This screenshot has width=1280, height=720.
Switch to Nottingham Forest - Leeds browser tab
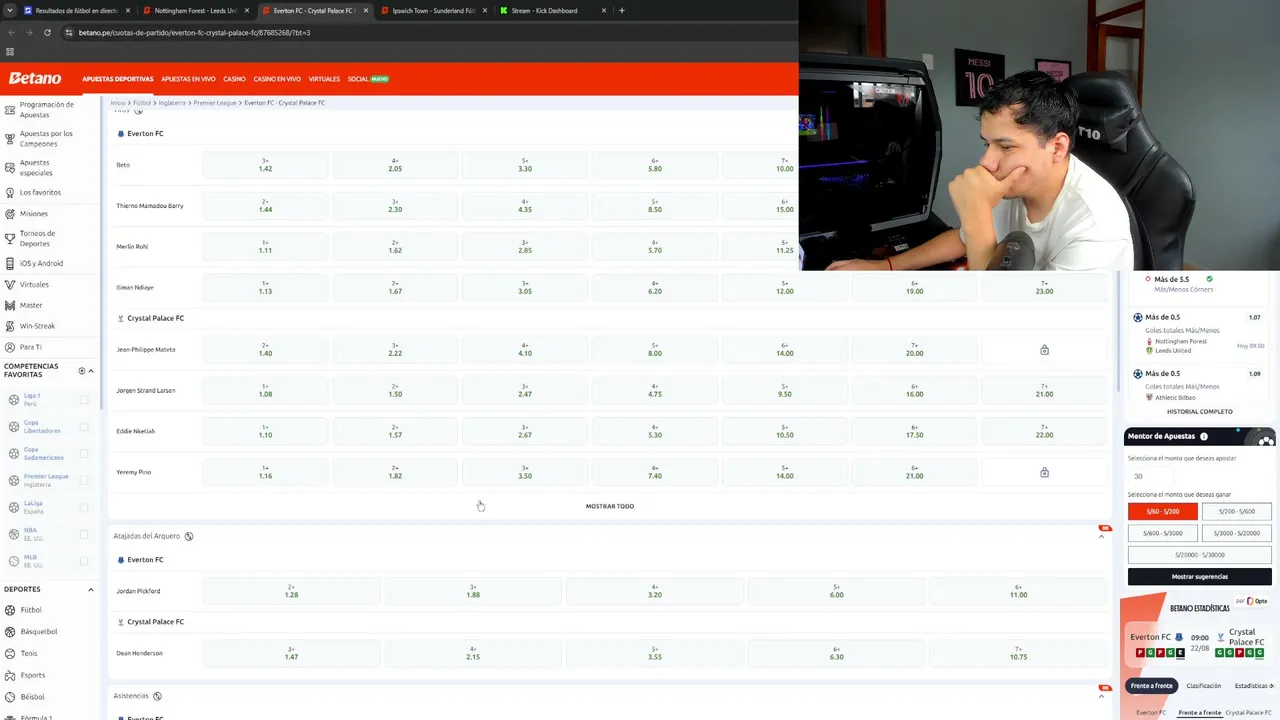[196, 11]
